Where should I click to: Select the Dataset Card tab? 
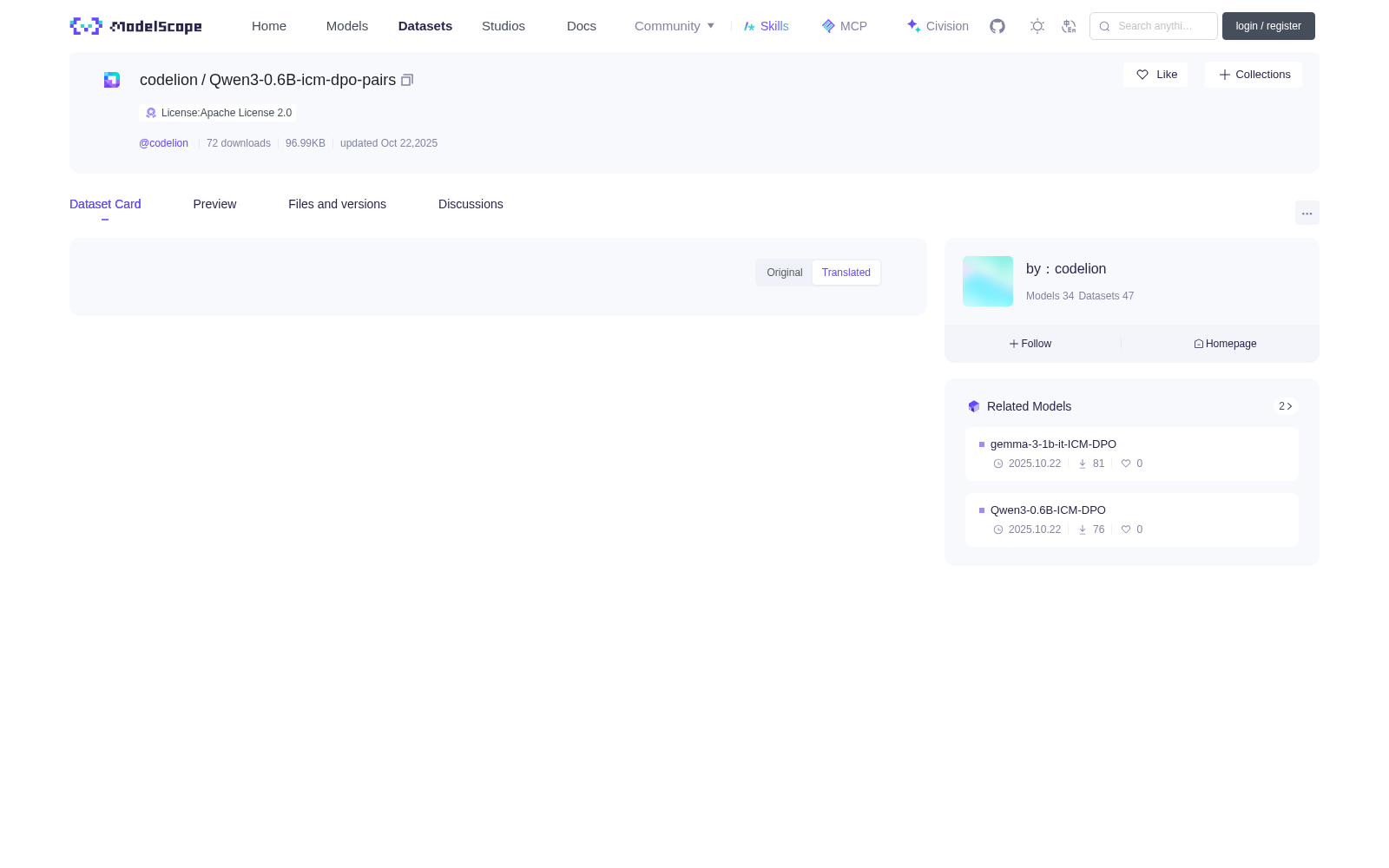[105, 204]
